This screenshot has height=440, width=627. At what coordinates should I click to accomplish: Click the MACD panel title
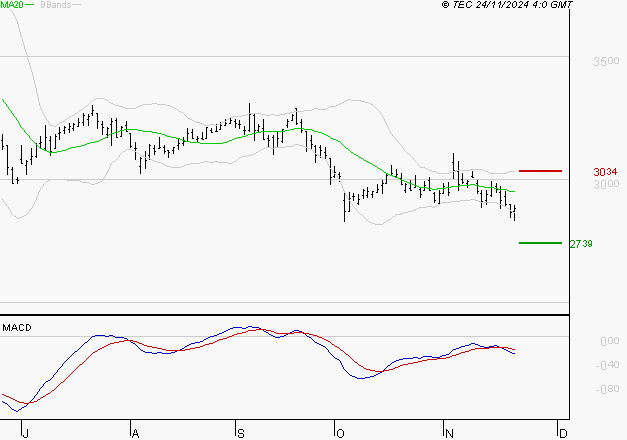[17, 328]
